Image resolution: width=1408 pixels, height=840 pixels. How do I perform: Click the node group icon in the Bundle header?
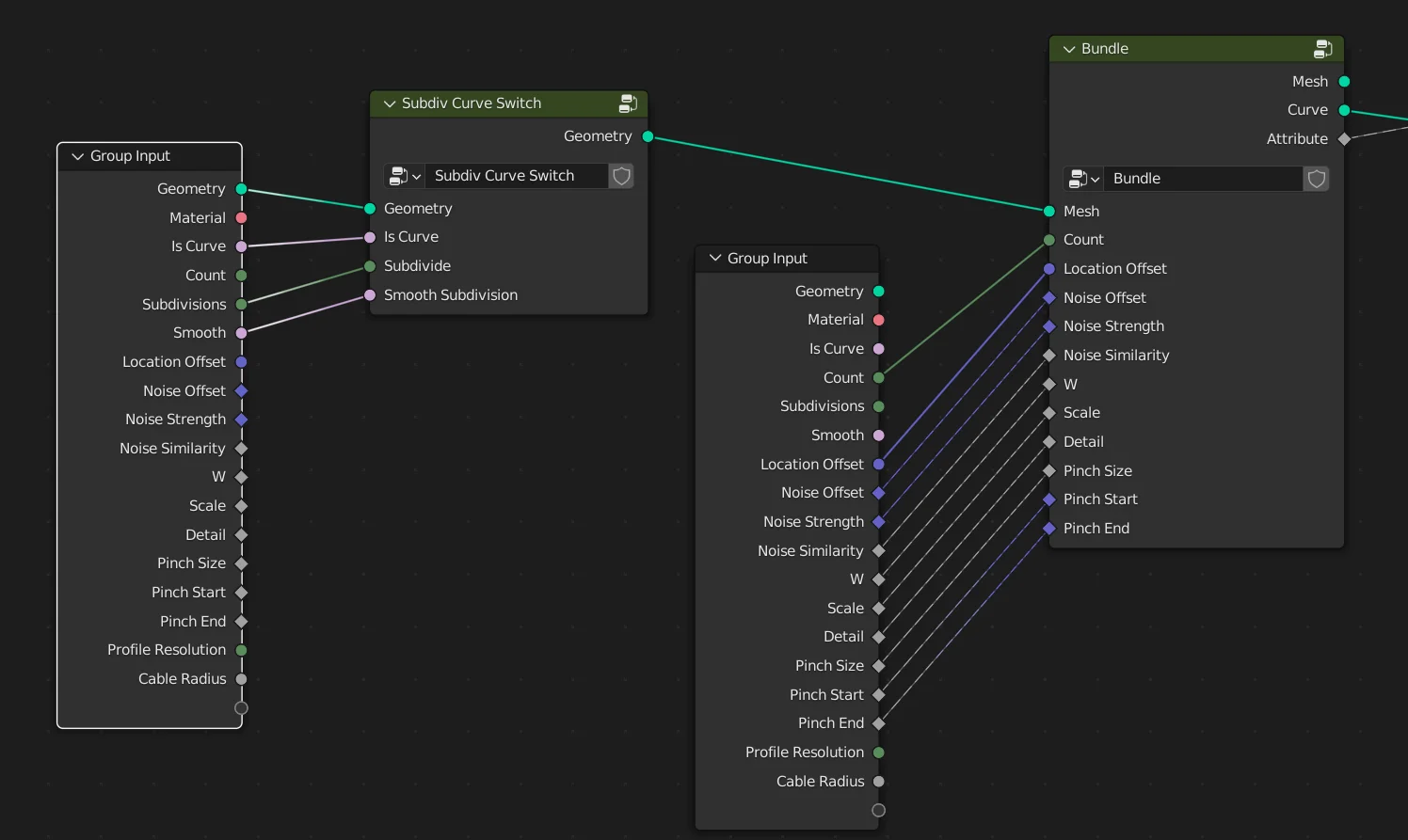(1323, 48)
